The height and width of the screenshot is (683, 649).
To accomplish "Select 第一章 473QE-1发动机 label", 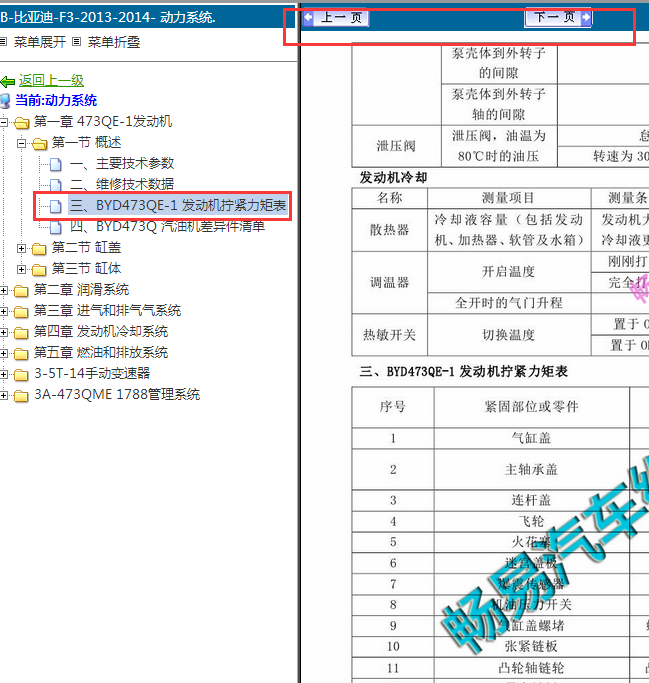I will (x=103, y=122).
